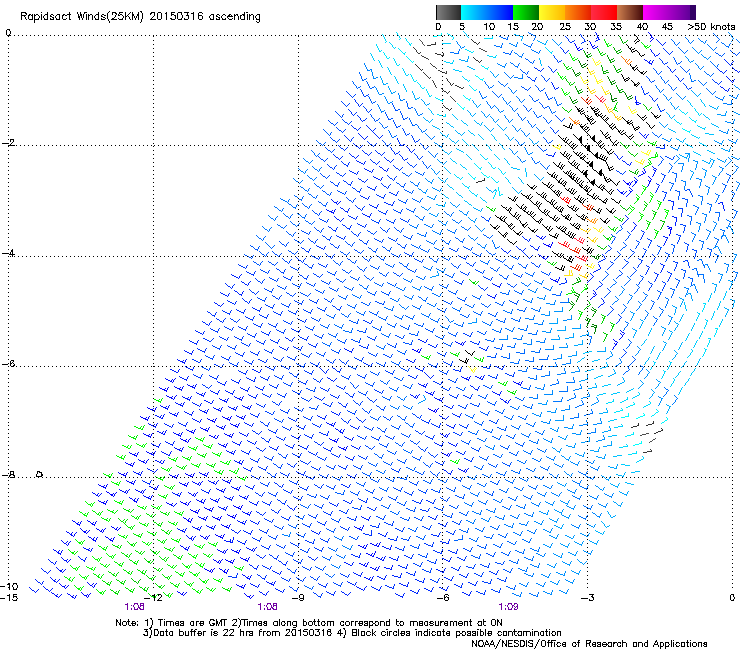Click the '-9' longitude axis label
The height and width of the screenshot is (650, 740).
[298, 598]
